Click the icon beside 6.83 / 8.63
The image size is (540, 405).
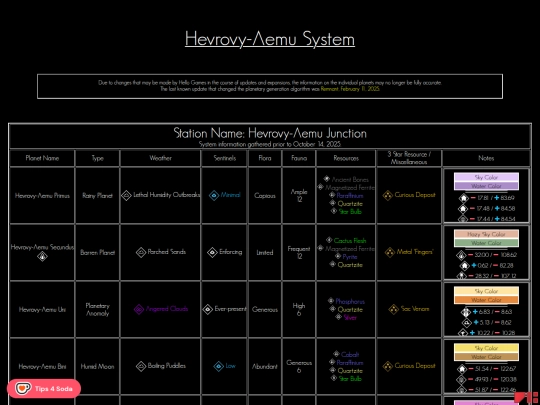tap(466, 312)
